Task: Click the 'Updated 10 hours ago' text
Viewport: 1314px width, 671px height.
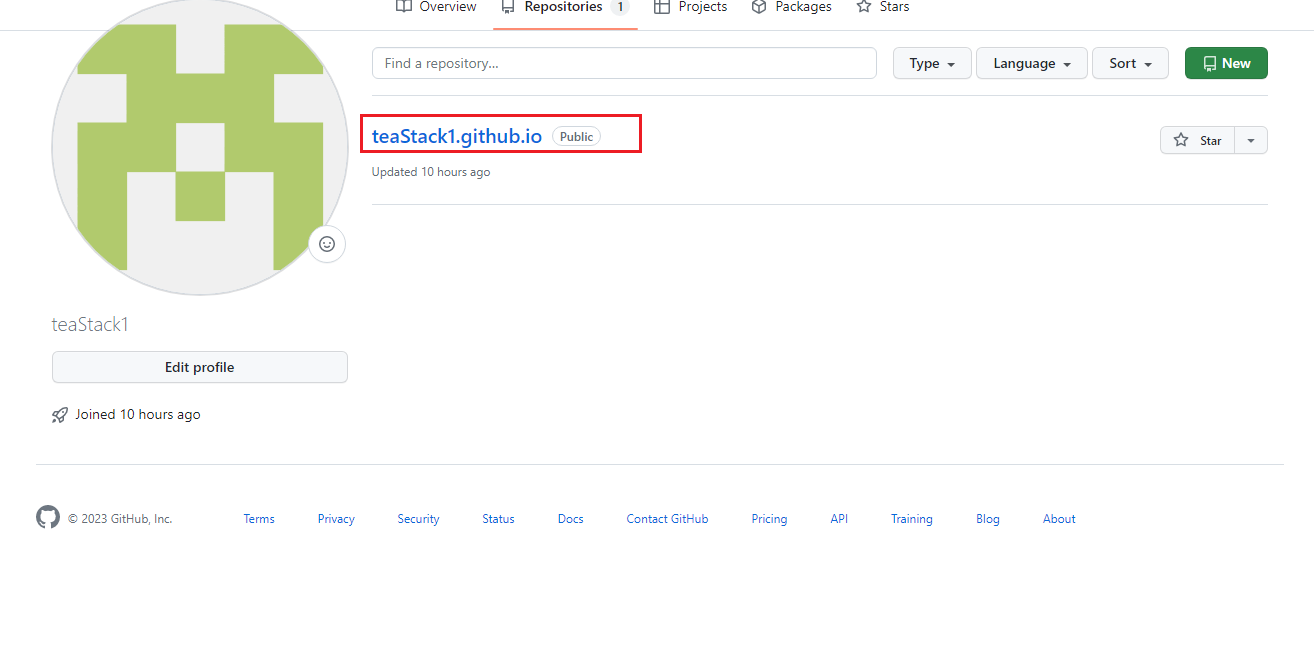Action: 431,172
